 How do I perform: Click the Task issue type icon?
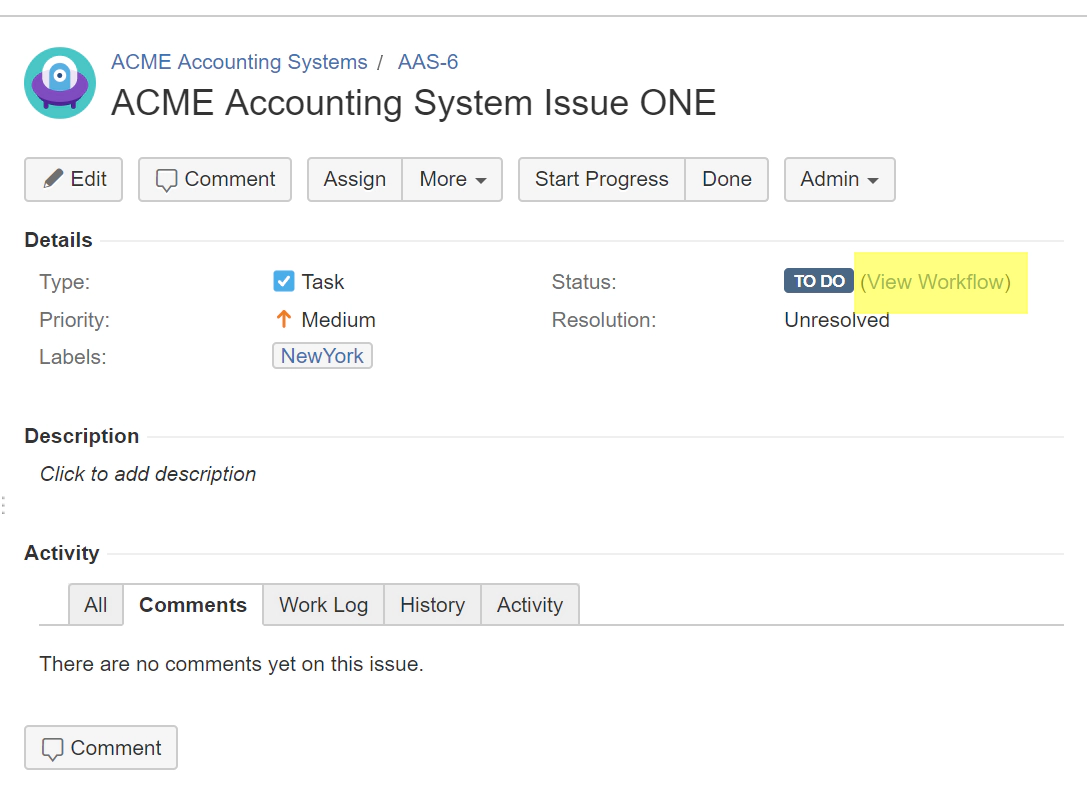click(283, 281)
